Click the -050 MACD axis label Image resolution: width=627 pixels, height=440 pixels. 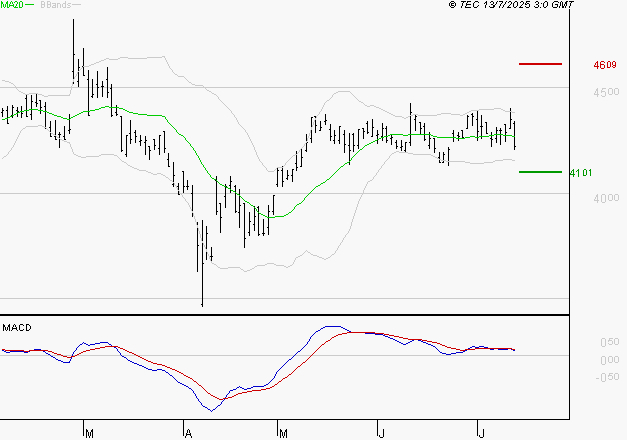pos(607,377)
